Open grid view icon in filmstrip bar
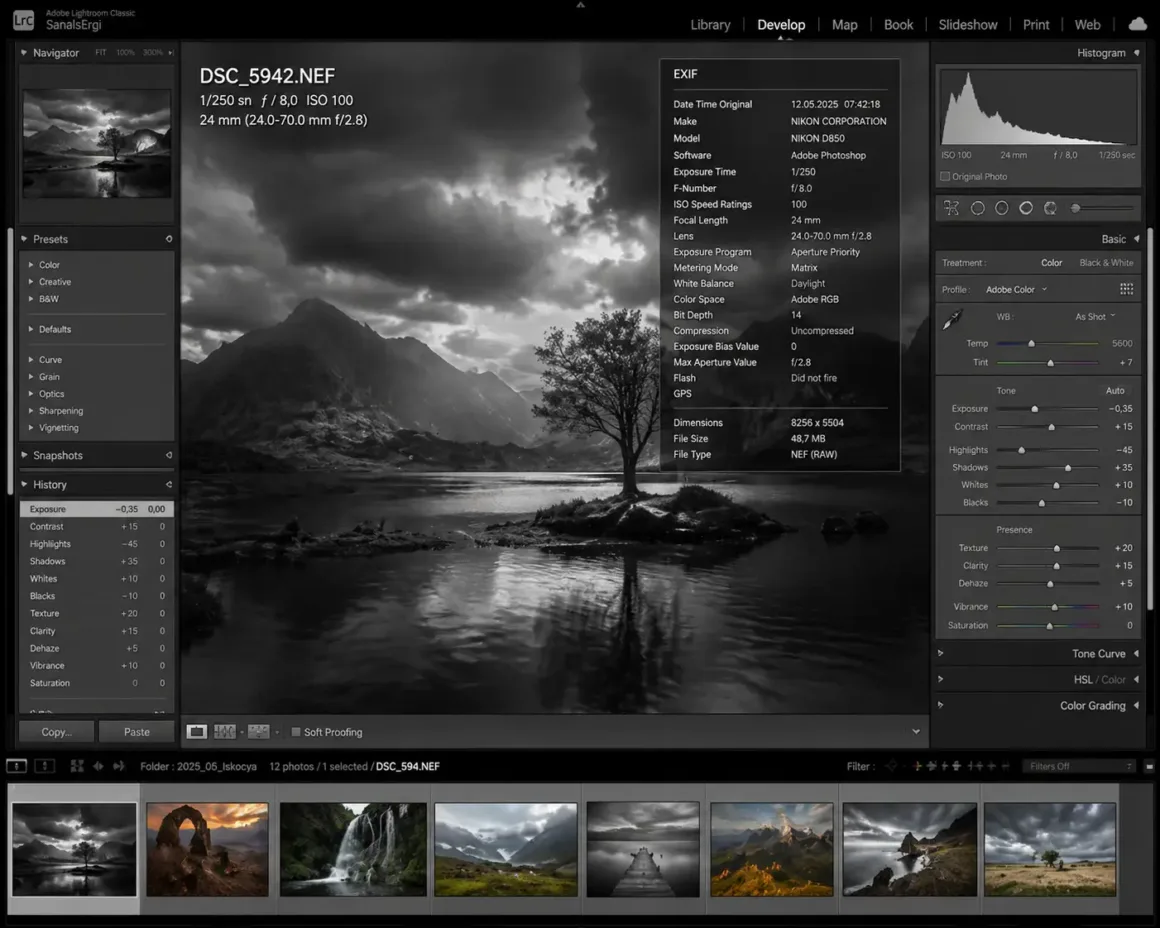 77,766
